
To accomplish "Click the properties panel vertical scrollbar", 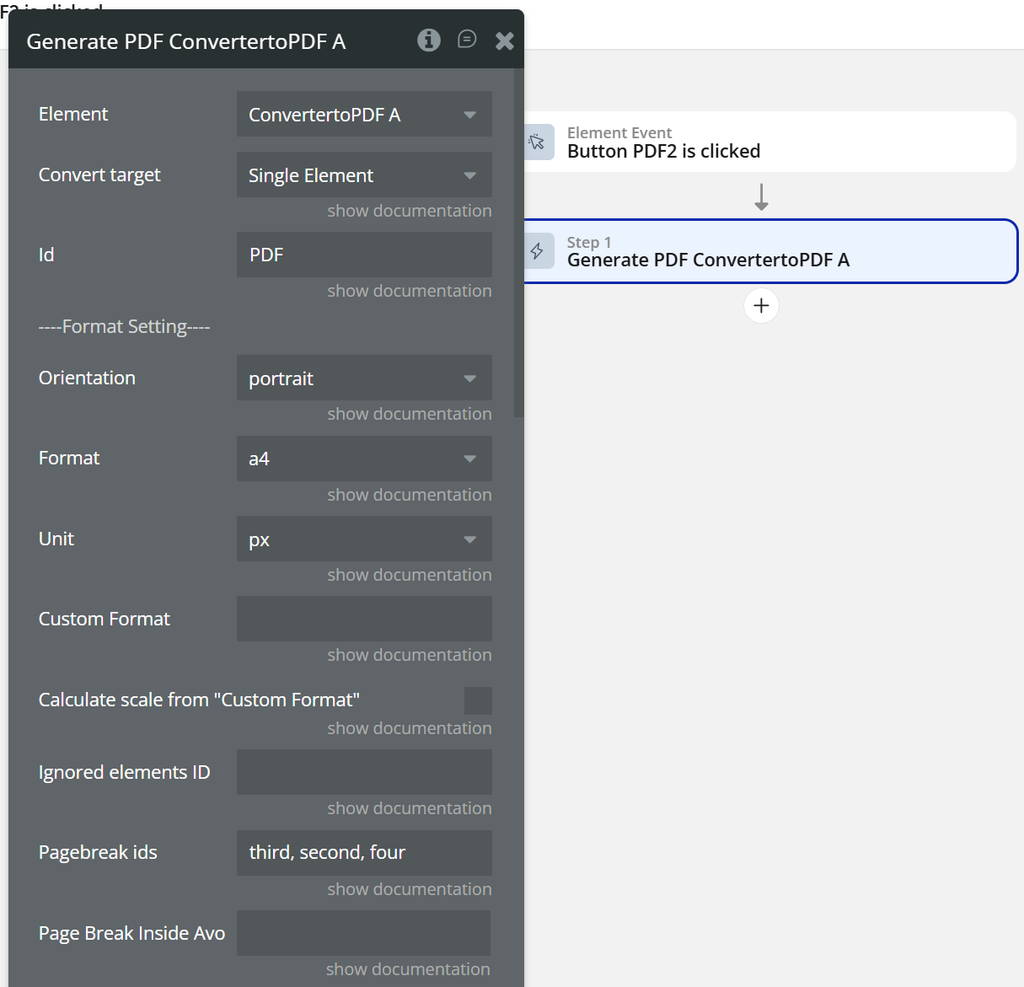I will (x=518, y=250).
